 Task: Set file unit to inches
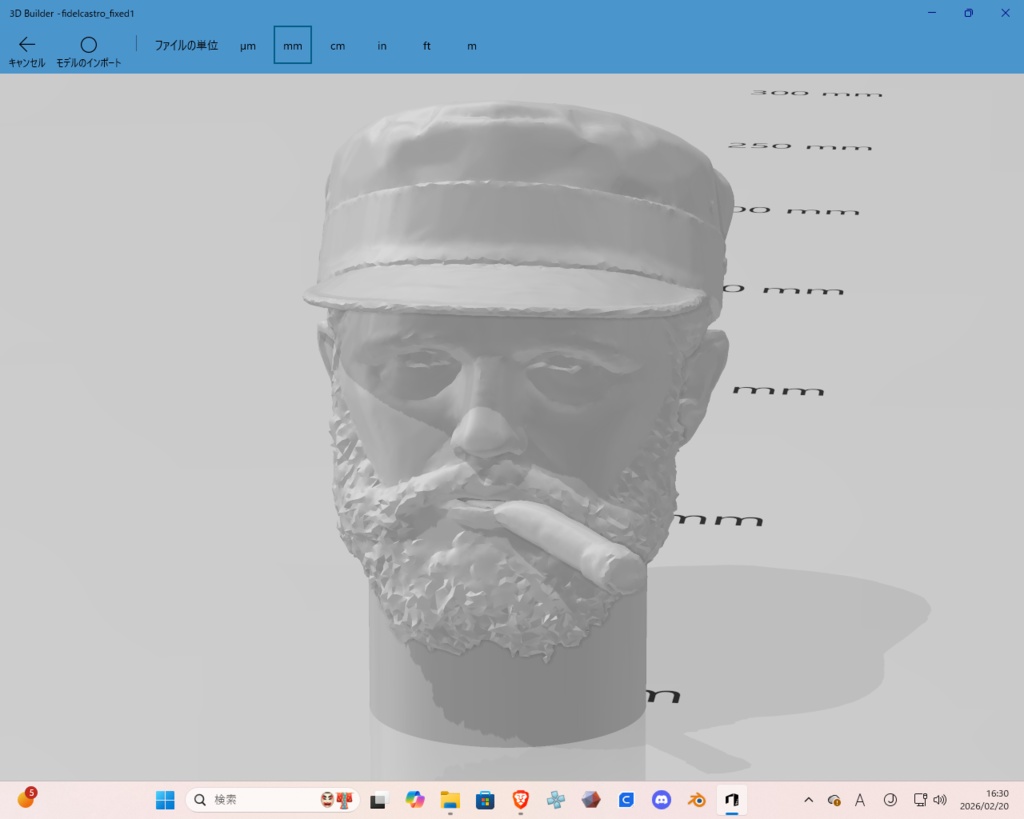[x=382, y=46]
